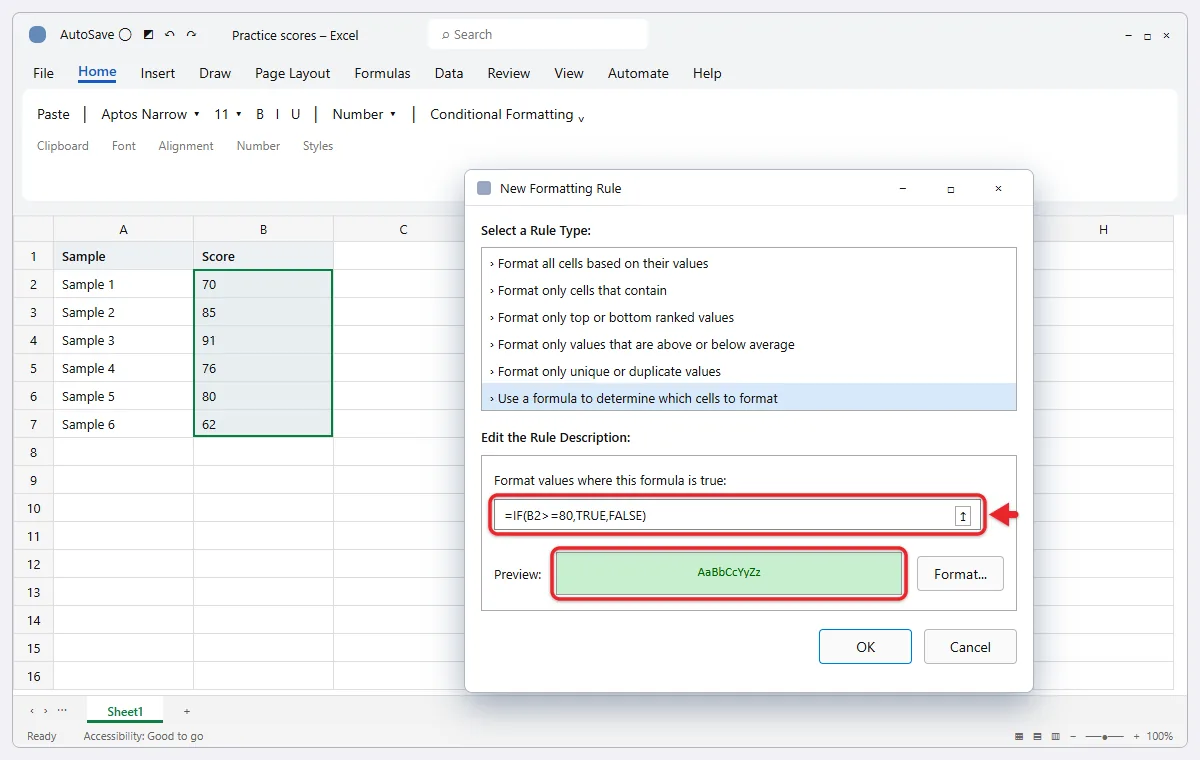Image resolution: width=1200 pixels, height=760 pixels.
Task: Switch to the Insert tab
Action: (158, 73)
